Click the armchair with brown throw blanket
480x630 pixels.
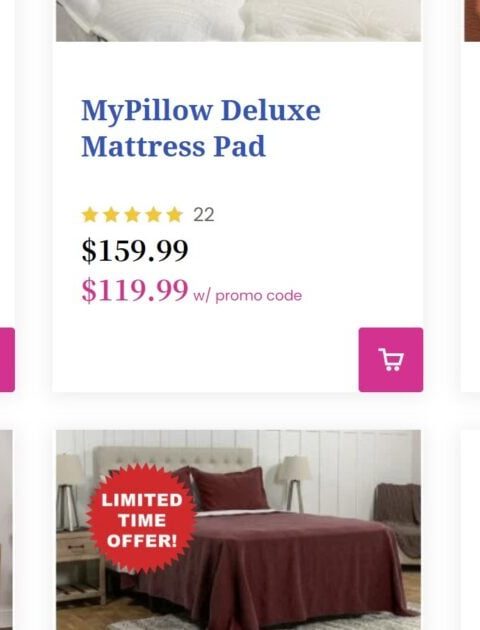tap(398, 522)
